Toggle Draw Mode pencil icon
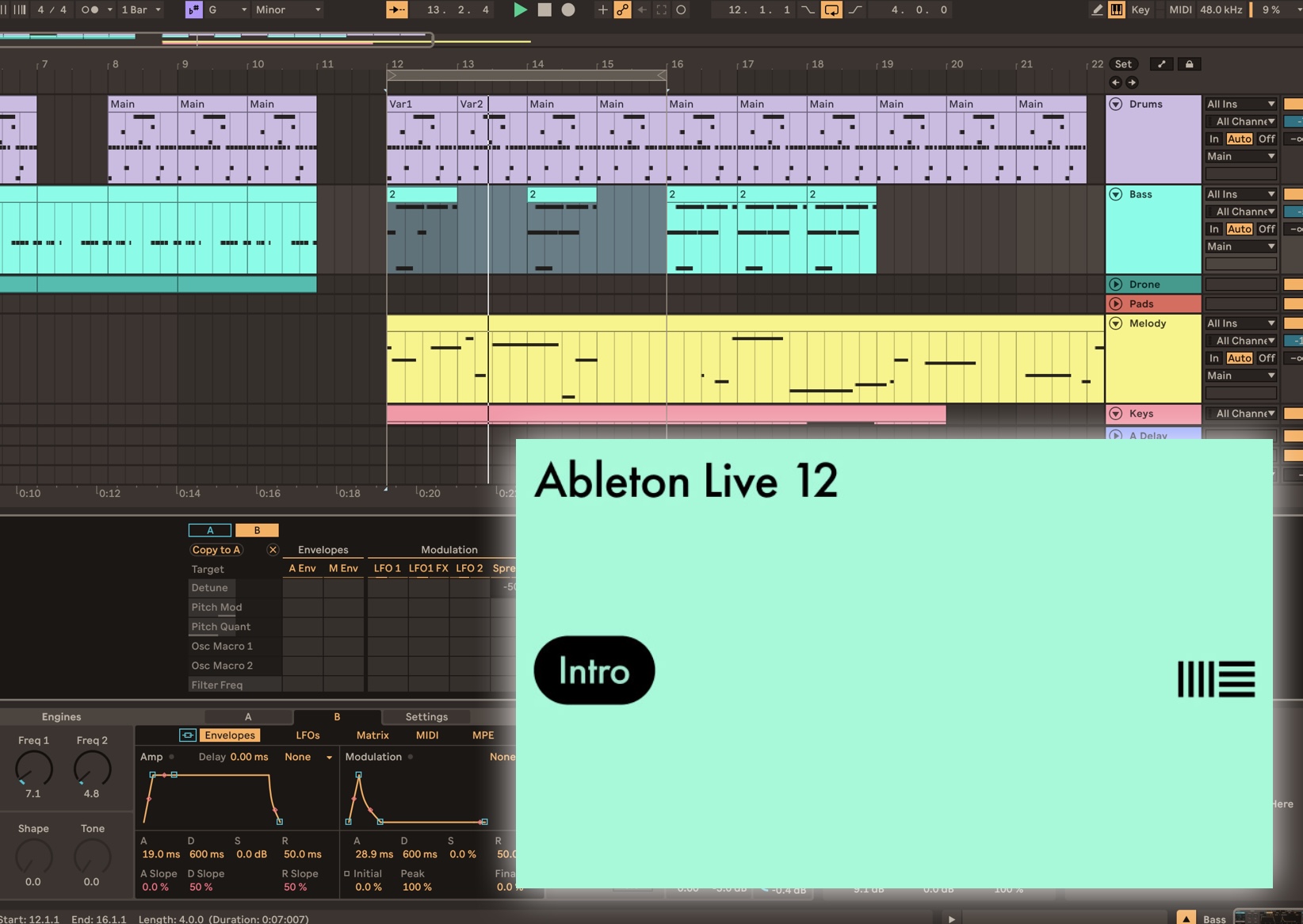The height and width of the screenshot is (924, 1303). pyautogui.click(x=1097, y=10)
